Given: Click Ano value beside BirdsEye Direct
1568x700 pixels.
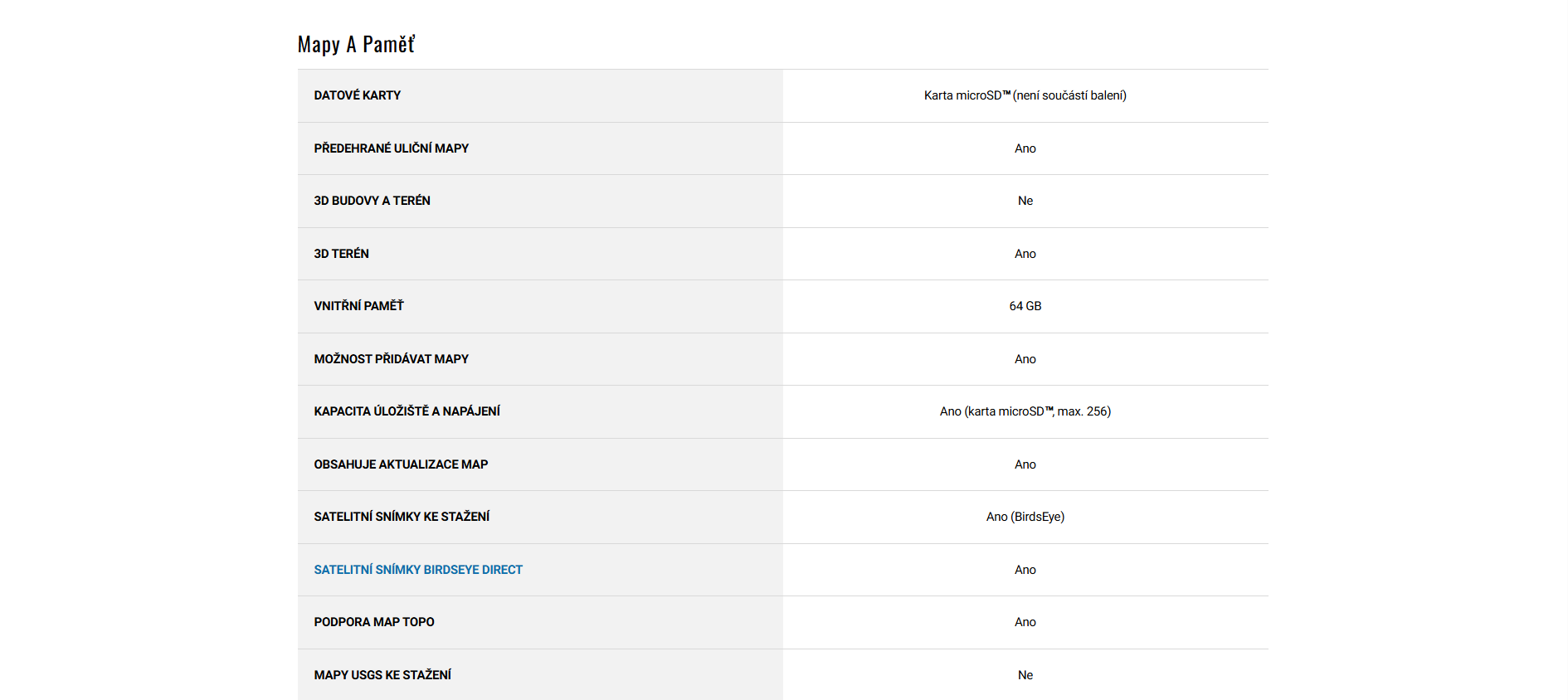Looking at the screenshot, I should pos(1025,570).
